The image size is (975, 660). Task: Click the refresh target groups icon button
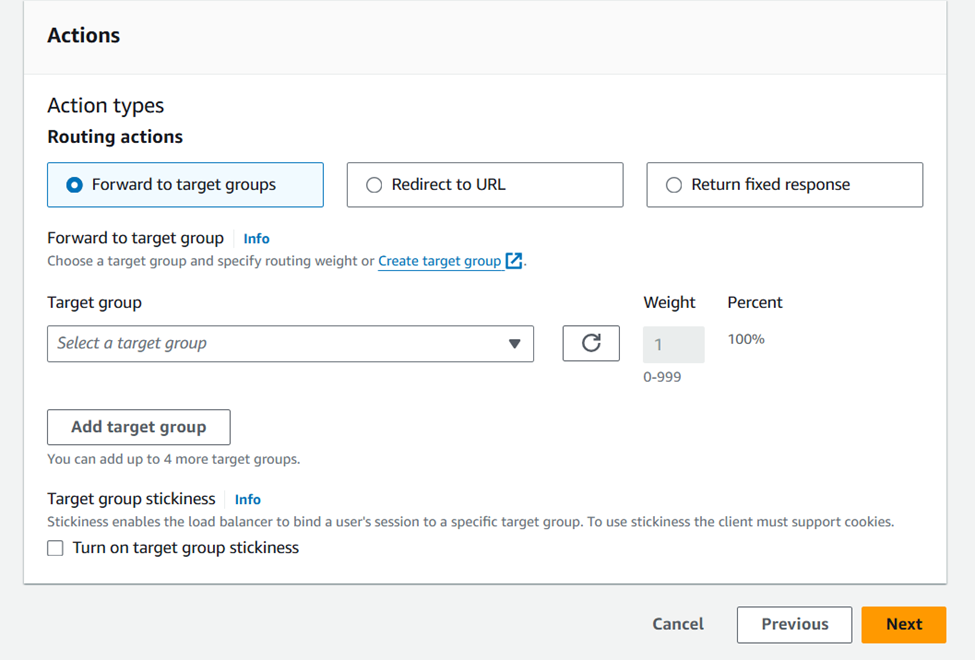click(591, 344)
